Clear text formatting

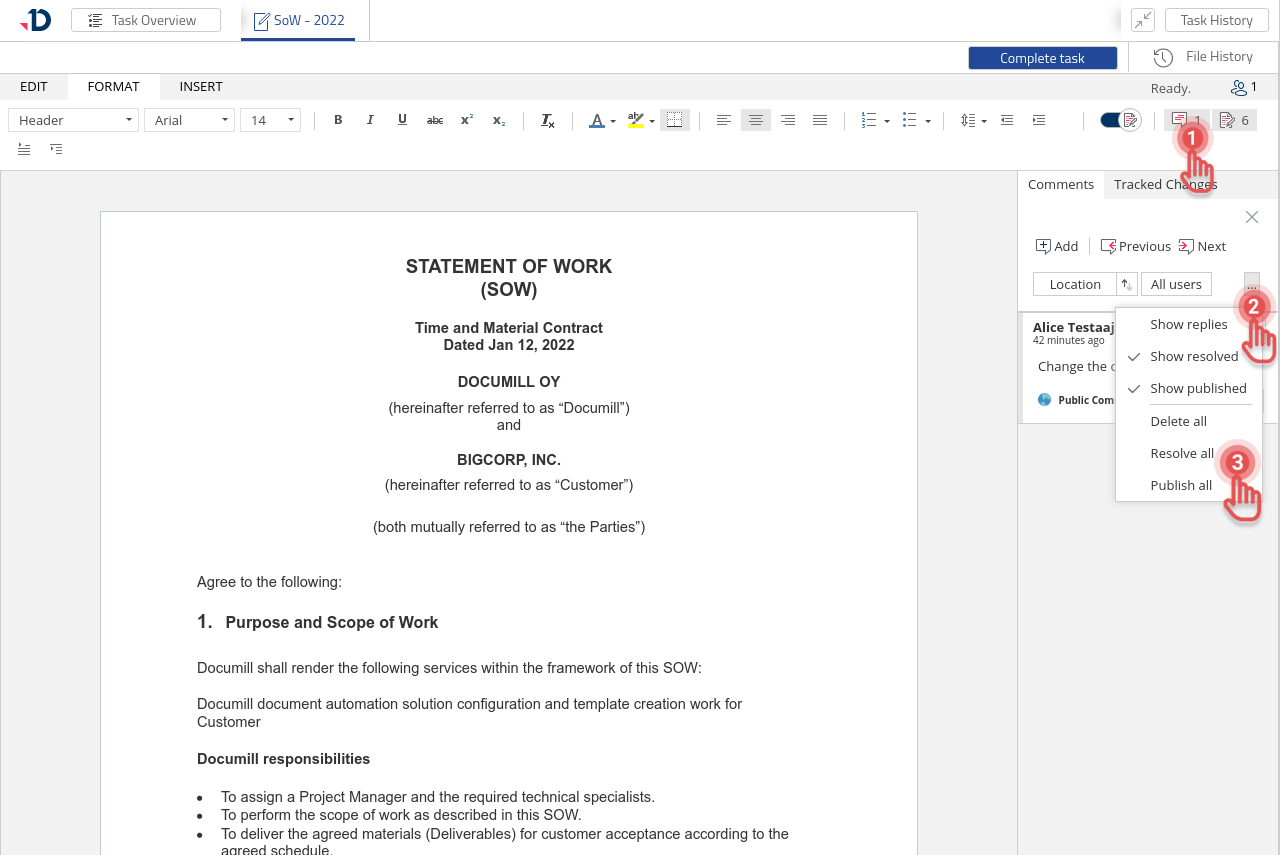click(x=548, y=120)
